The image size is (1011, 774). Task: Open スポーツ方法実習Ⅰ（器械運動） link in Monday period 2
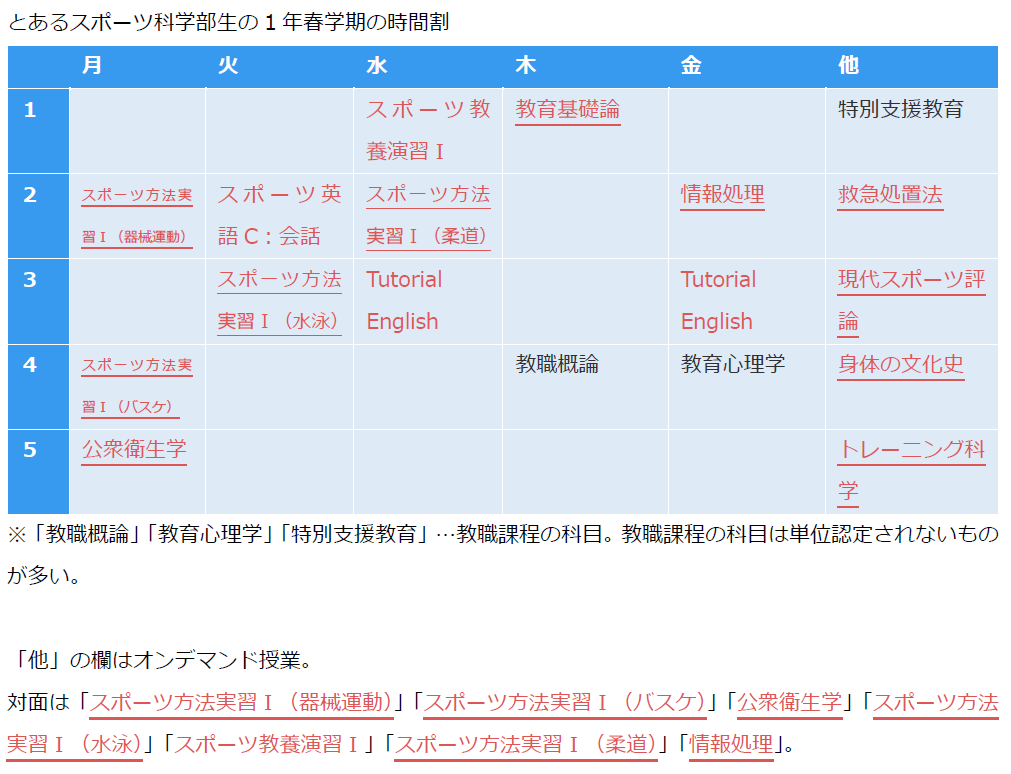tap(137, 216)
